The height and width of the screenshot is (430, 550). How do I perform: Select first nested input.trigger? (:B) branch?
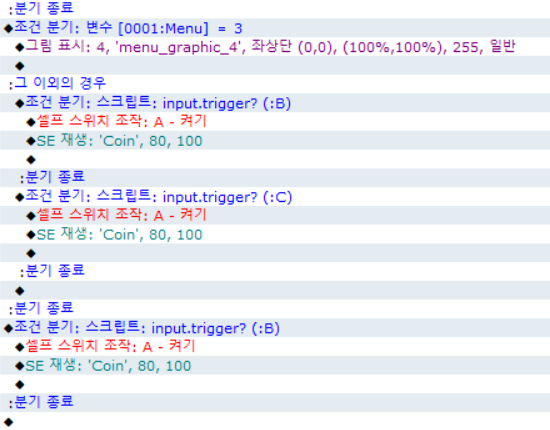(x=275, y=103)
